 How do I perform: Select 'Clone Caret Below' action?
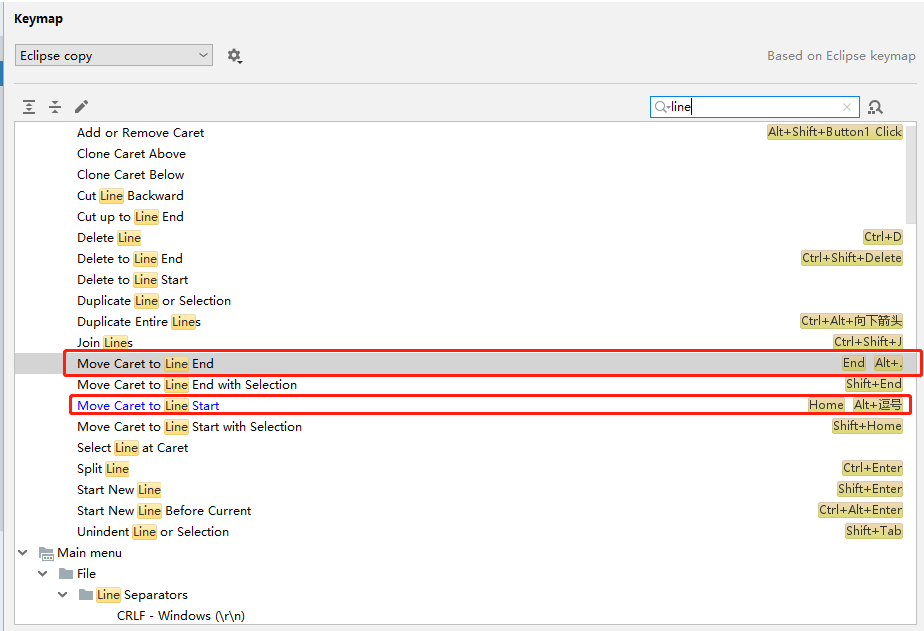(x=130, y=175)
